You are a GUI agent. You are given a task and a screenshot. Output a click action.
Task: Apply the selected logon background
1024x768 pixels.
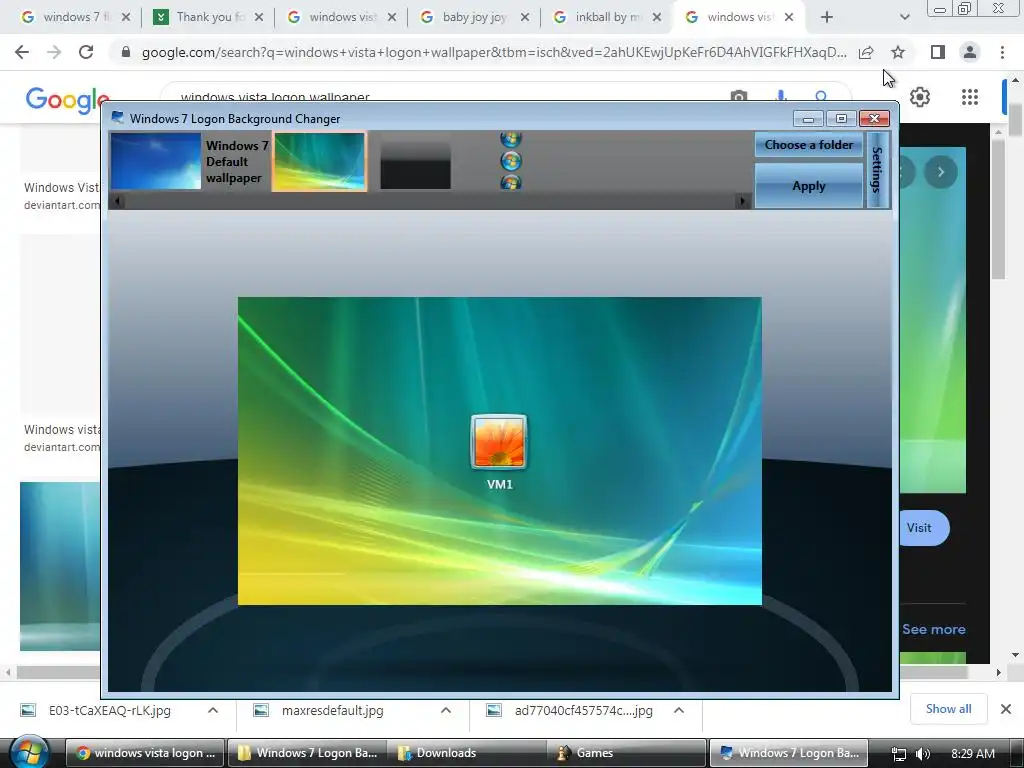pos(808,186)
